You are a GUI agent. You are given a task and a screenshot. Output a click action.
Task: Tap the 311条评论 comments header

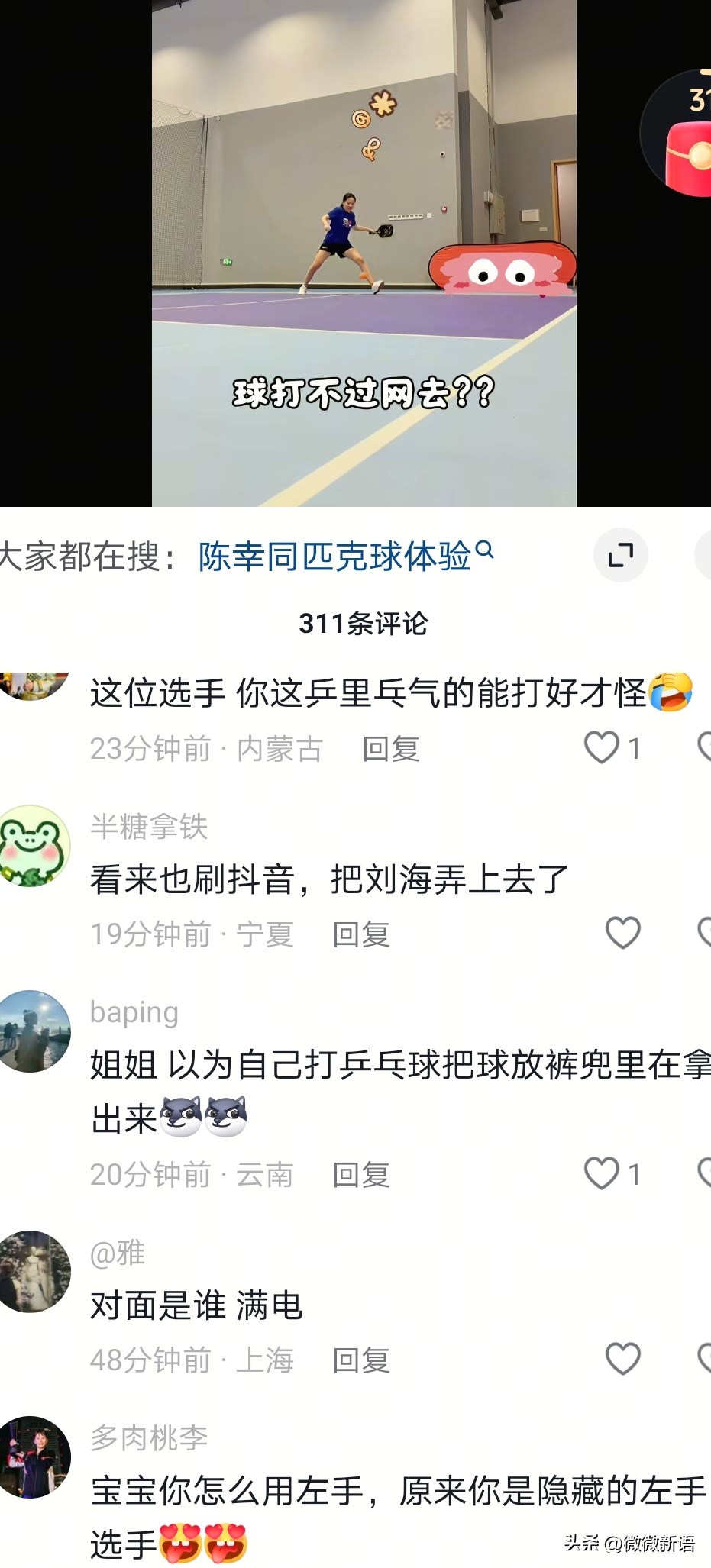pos(363,624)
